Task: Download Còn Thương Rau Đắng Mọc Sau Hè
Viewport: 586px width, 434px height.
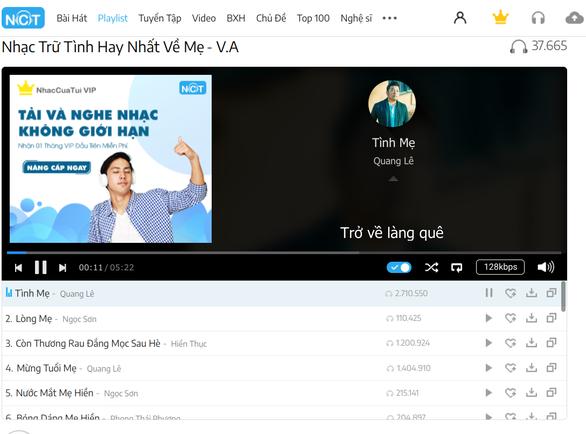Action: [x=531, y=343]
